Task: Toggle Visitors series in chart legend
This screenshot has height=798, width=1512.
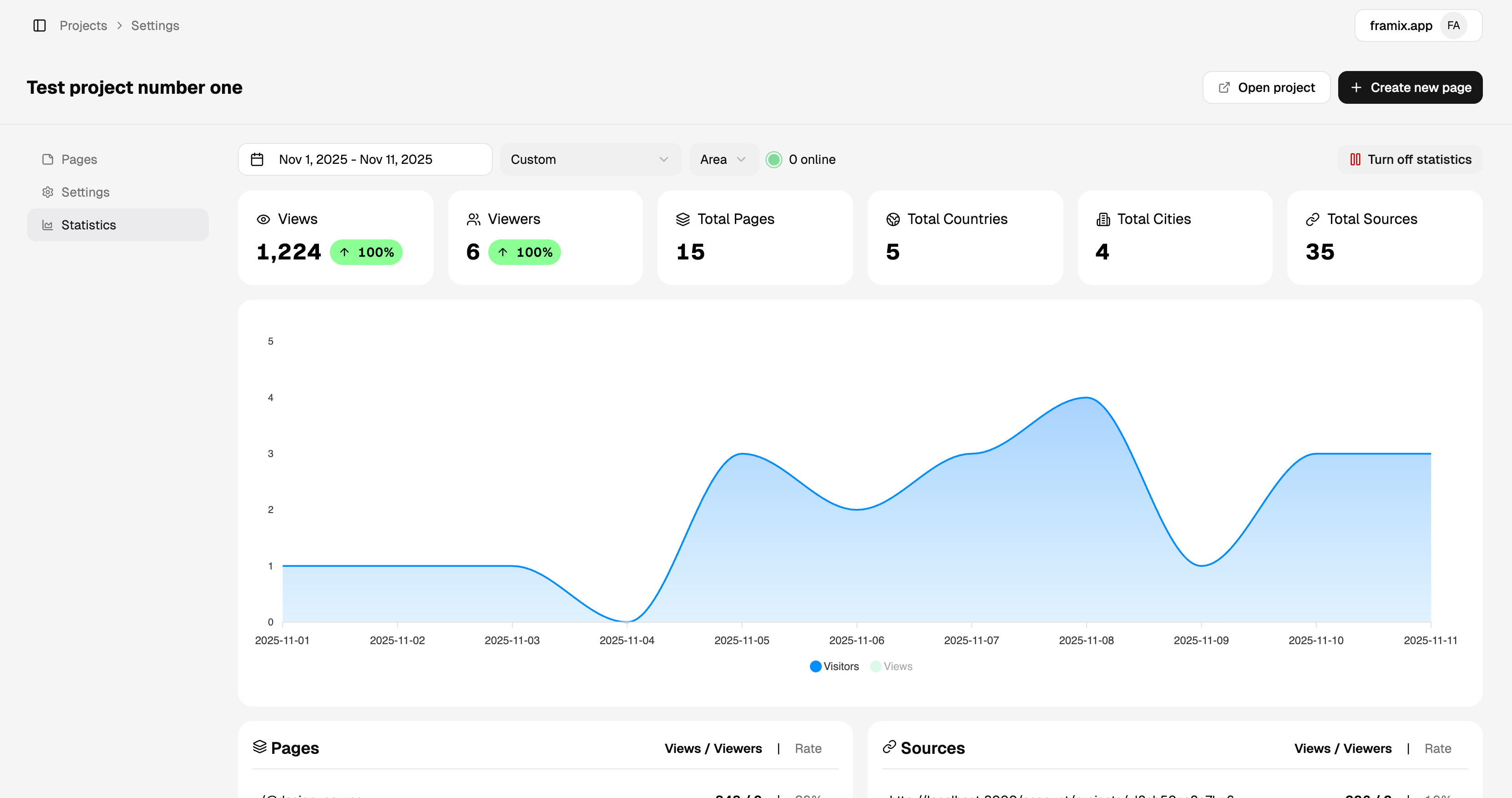Action: pyautogui.click(x=834, y=666)
